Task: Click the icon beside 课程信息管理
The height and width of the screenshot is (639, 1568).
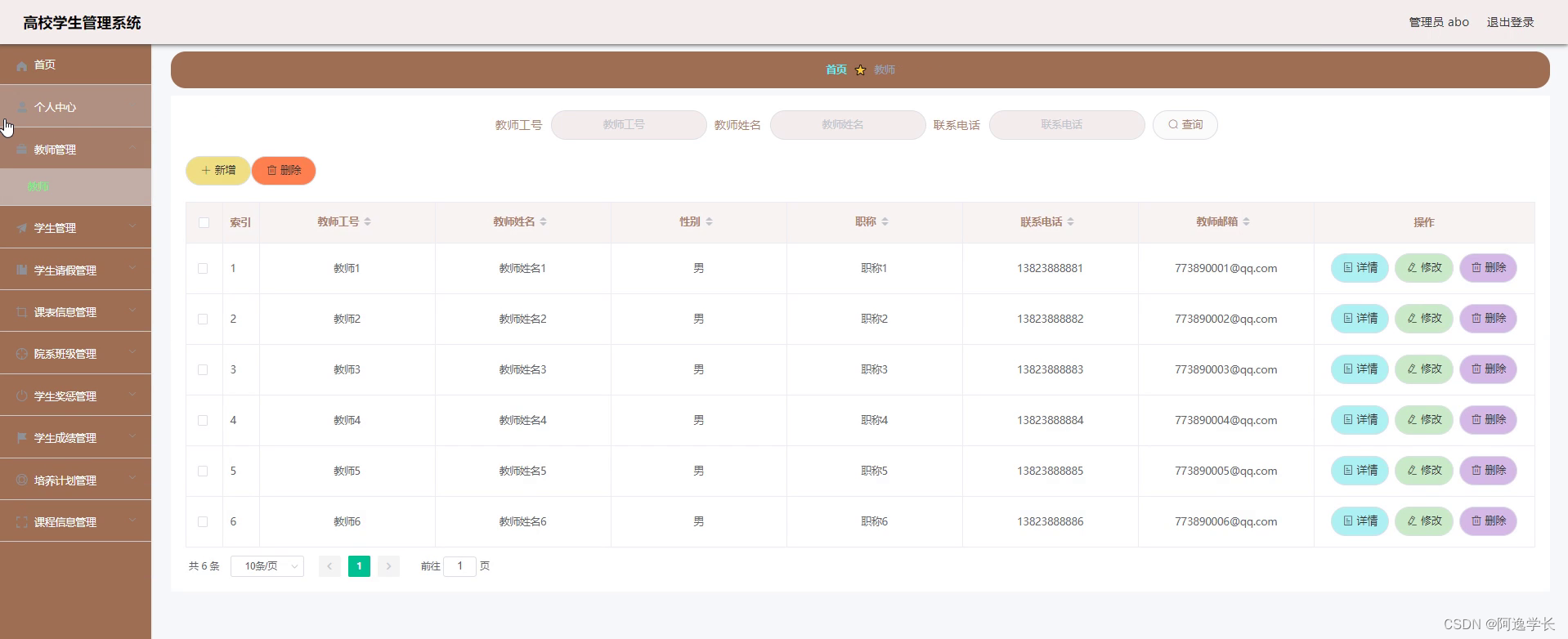Action: click(x=22, y=522)
